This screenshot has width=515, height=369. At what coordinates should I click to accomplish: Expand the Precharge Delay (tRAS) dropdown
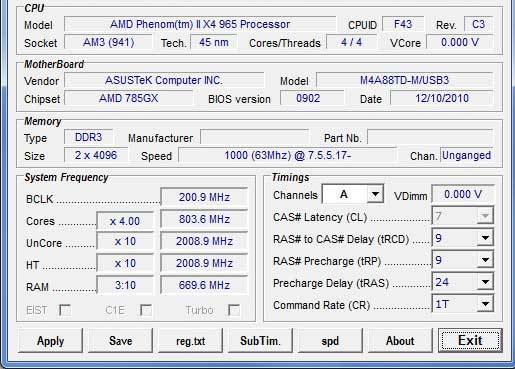click(x=485, y=282)
